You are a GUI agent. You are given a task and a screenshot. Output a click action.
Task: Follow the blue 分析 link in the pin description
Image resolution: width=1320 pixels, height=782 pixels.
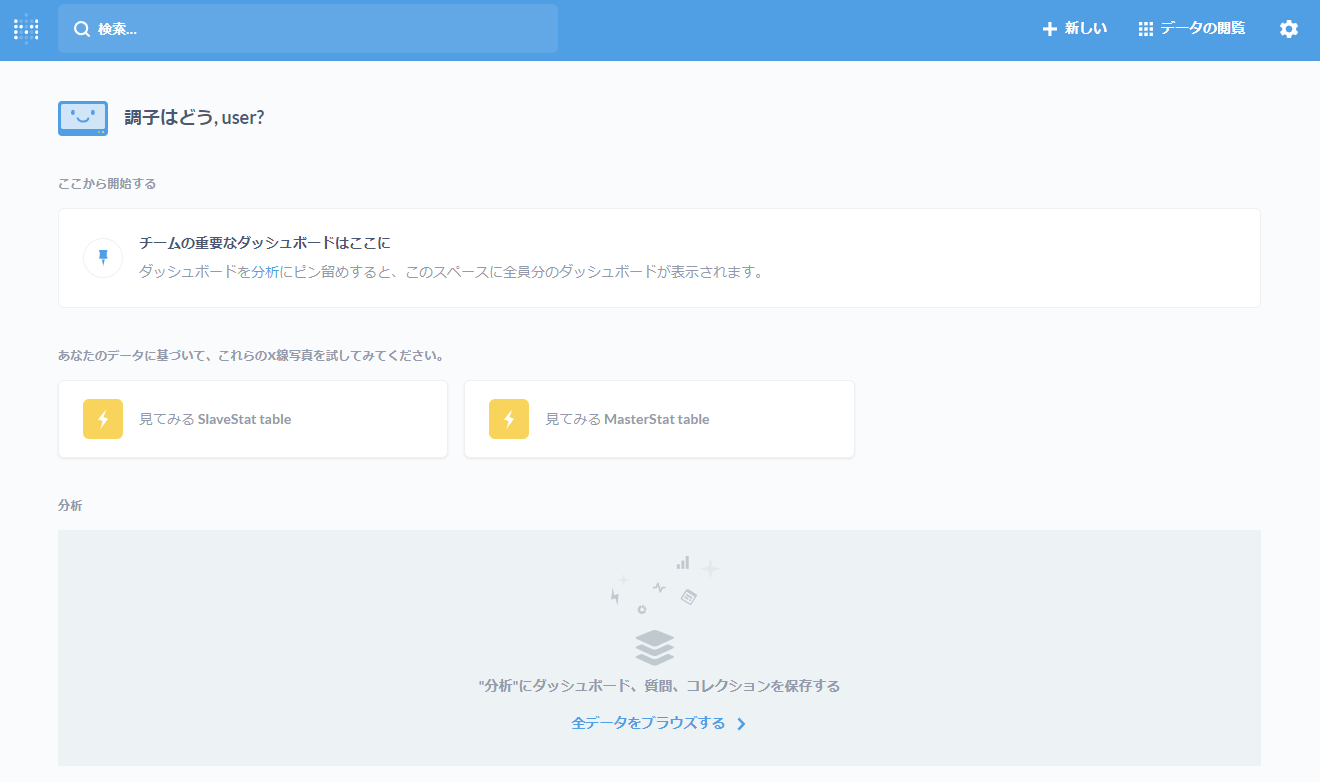(x=265, y=272)
